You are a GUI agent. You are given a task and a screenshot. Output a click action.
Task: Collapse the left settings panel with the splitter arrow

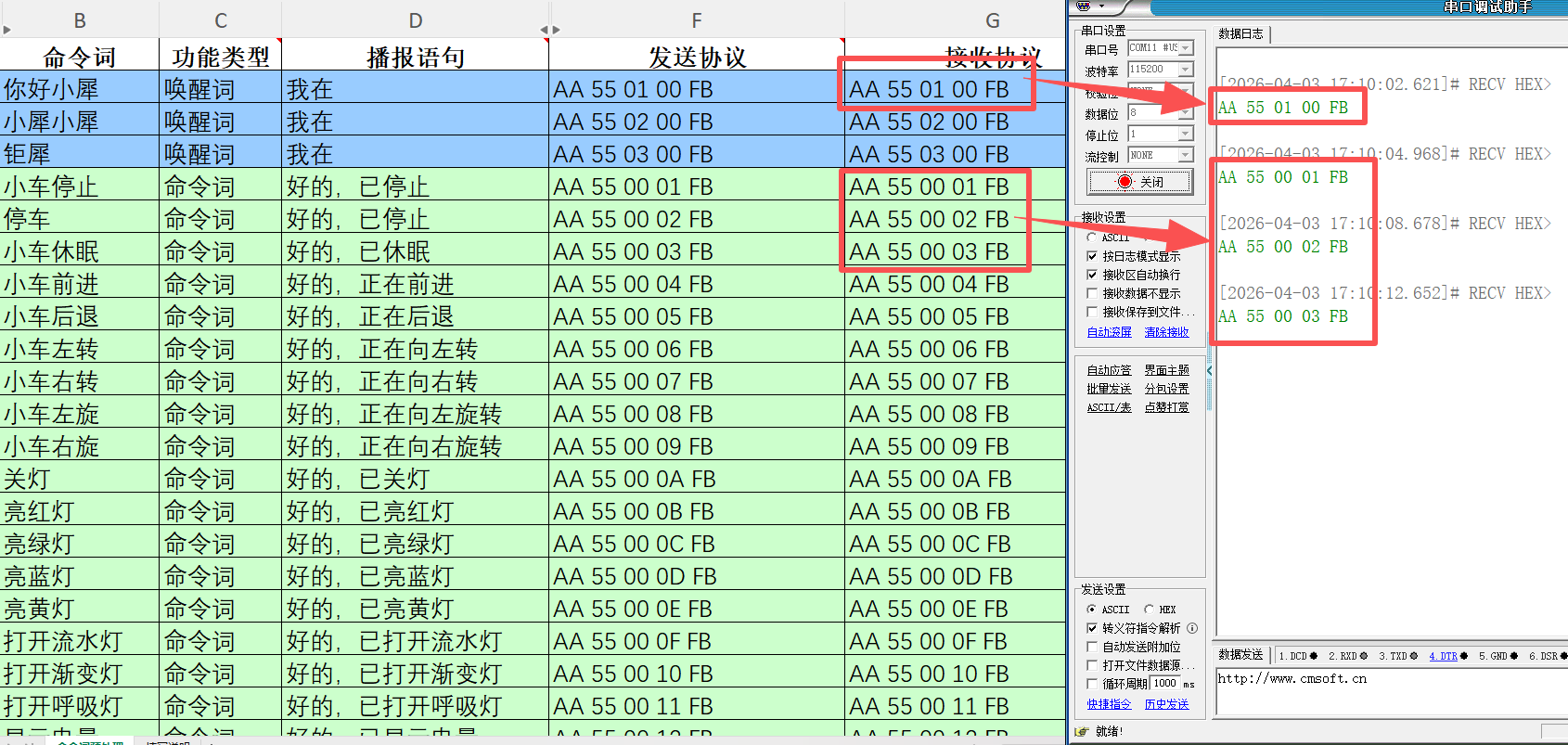point(1210,371)
